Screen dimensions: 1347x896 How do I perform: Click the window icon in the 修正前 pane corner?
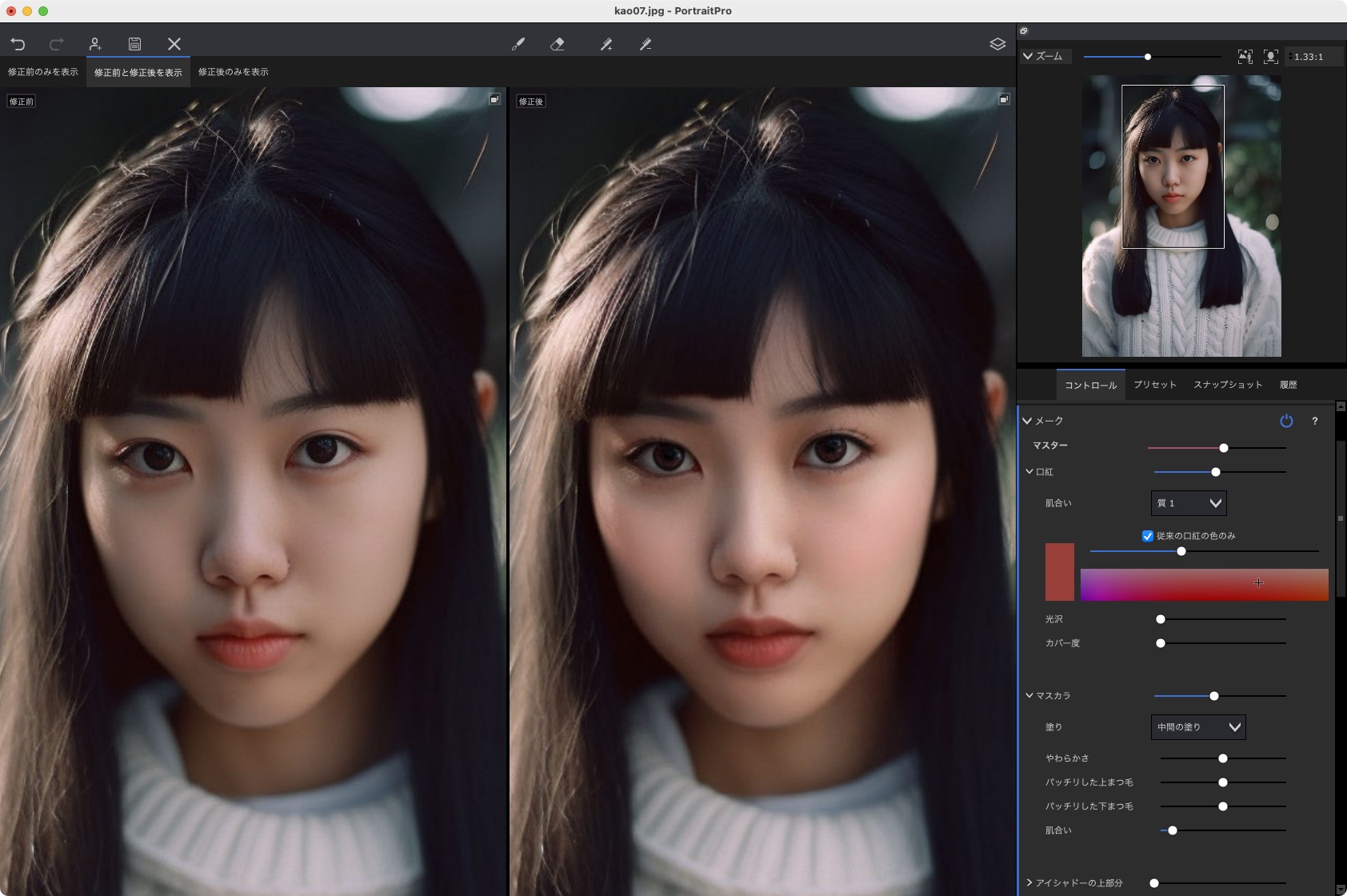coord(495,99)
